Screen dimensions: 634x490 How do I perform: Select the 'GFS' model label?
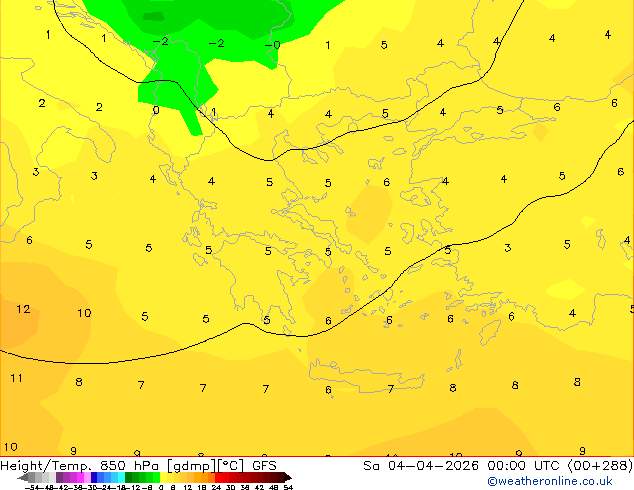coord(264,466)
